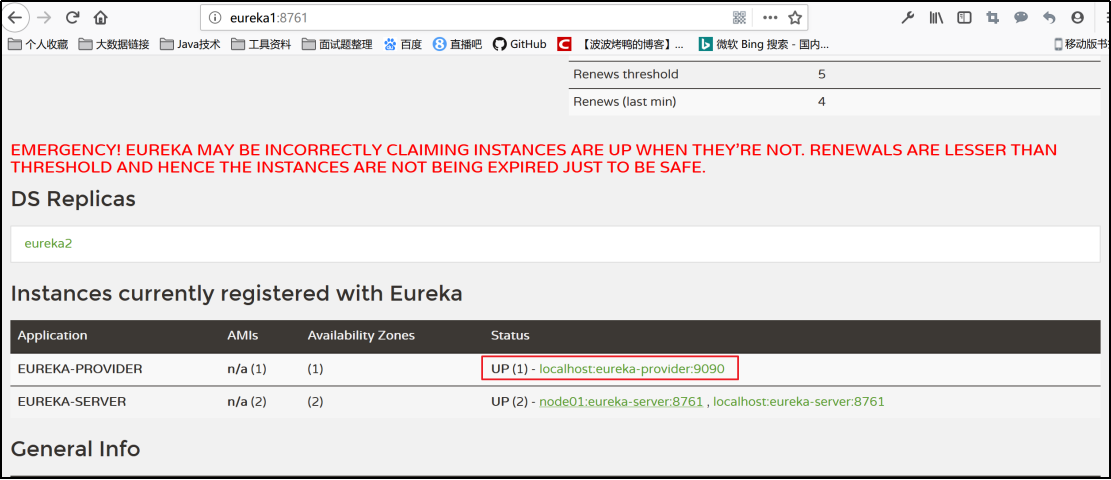Image resolution: width=1111 pixels, height=480 pixels.
Task: Open the 百度 bookmark
Action: click(x=402, y=44)
